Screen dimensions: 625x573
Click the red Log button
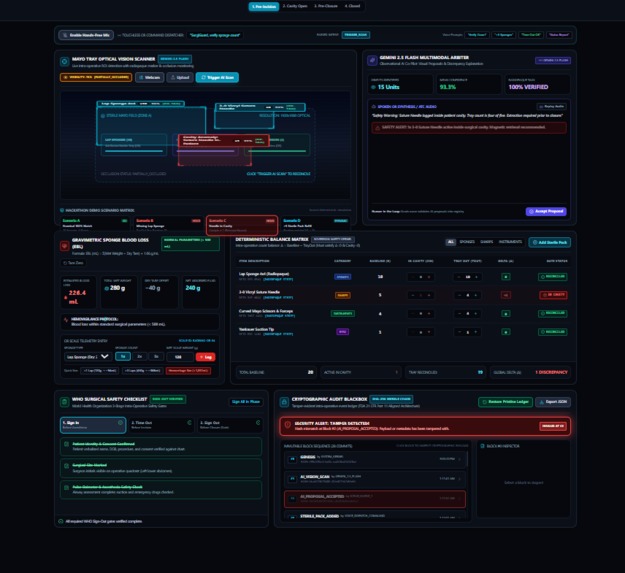[205, 357]
